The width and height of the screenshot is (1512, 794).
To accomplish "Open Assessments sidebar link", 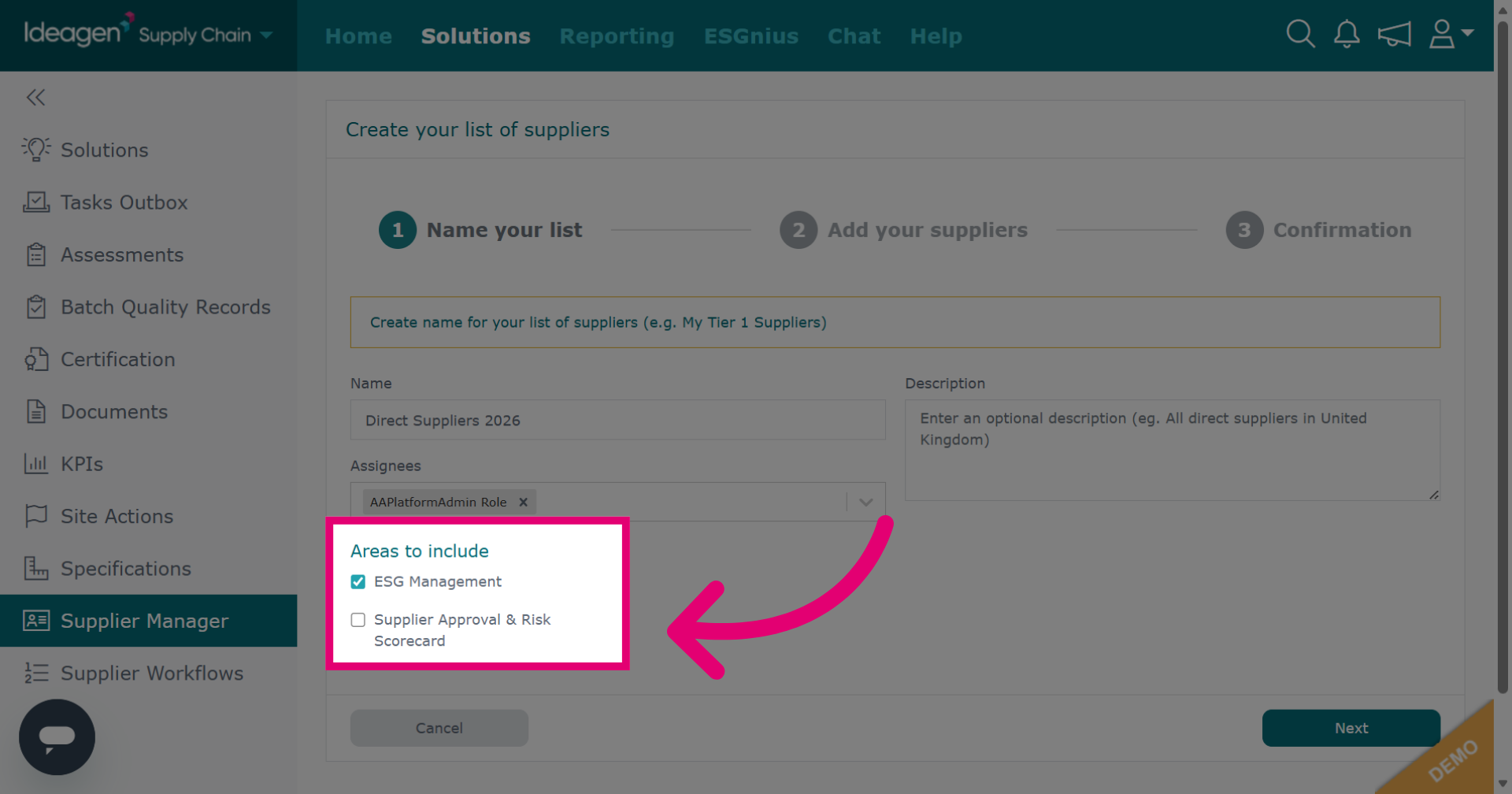I will (x=122, y=254).
